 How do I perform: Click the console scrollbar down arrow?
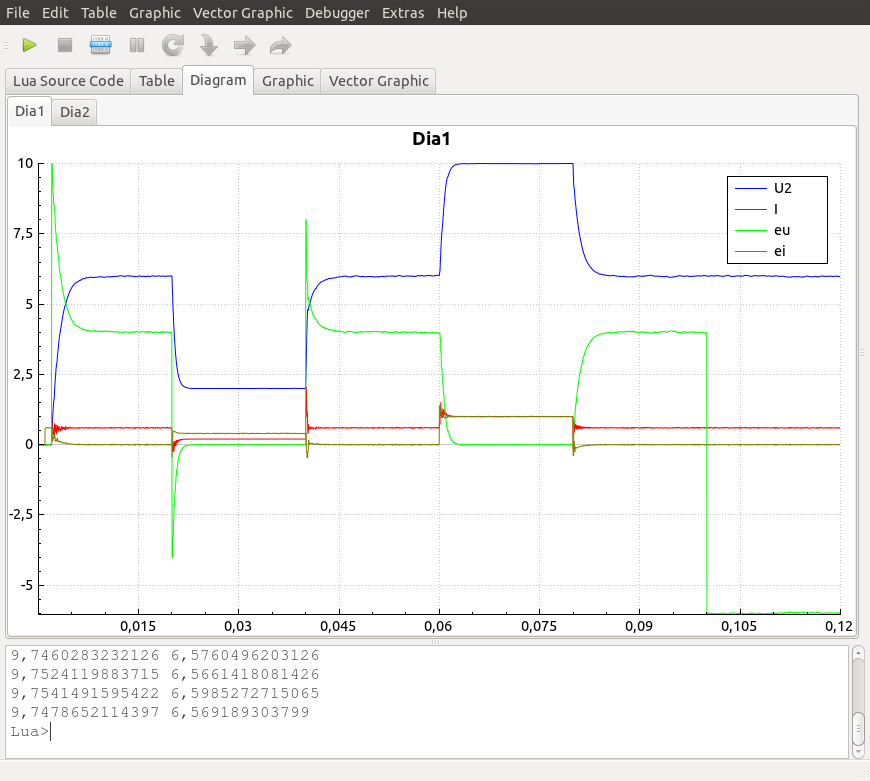click(858, 752)
